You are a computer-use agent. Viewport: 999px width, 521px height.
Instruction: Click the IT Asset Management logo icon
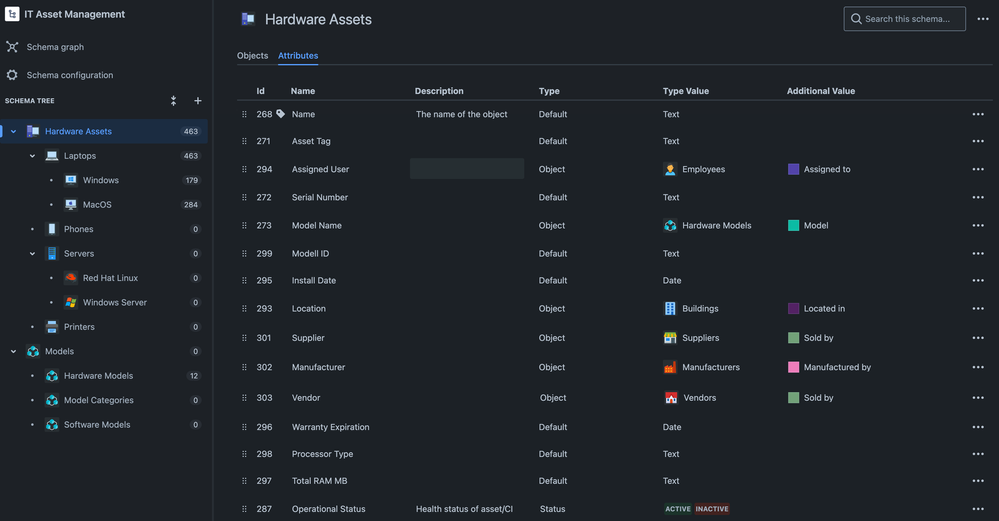tap(12, 14)
